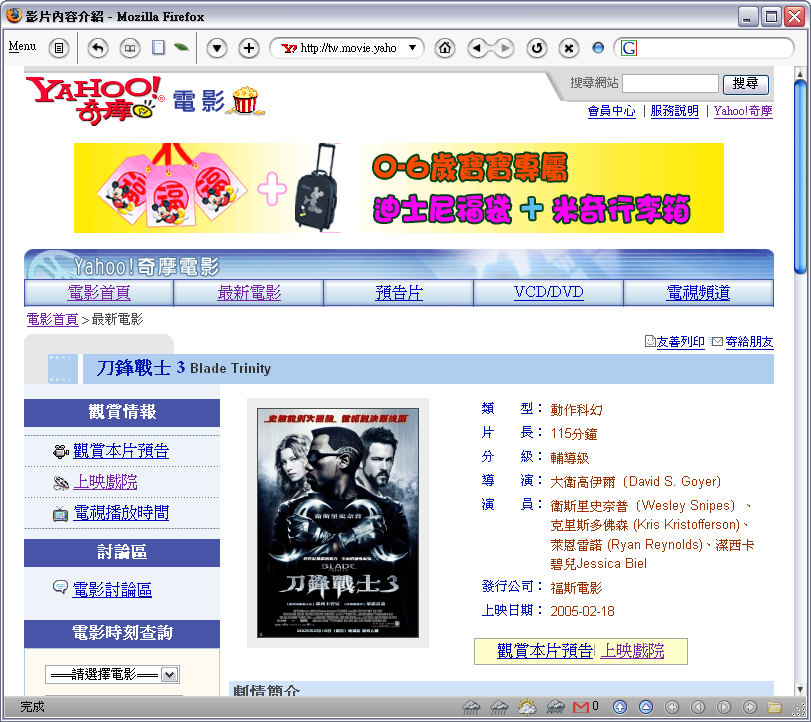Open the Gmail notifier in status bar

[582, 707]
